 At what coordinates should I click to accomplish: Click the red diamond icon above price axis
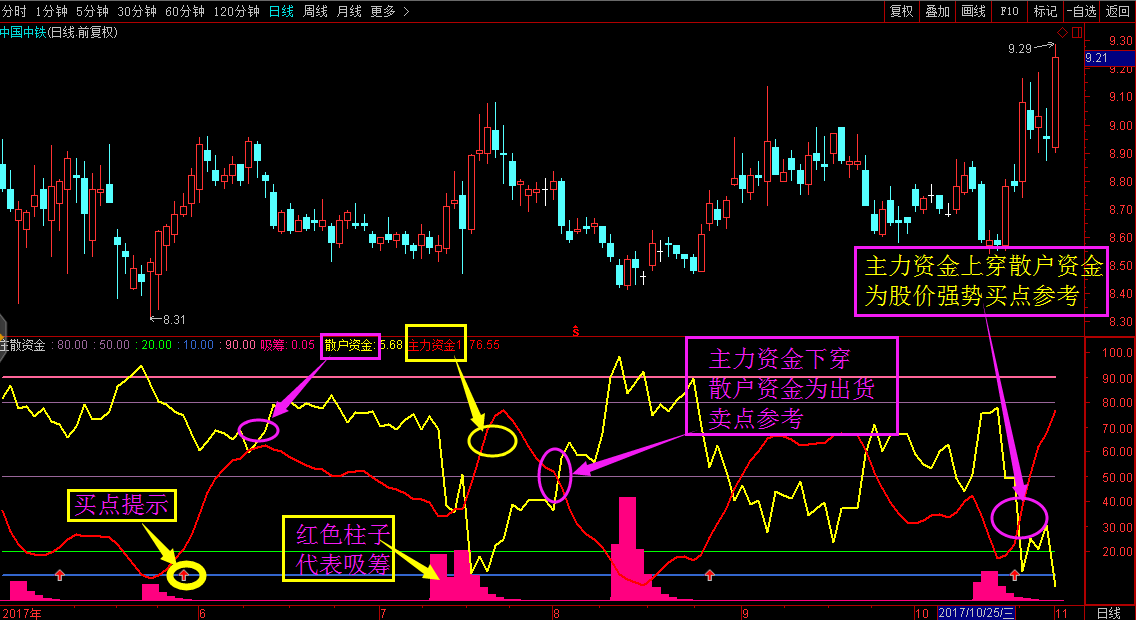click(1061, 32)
